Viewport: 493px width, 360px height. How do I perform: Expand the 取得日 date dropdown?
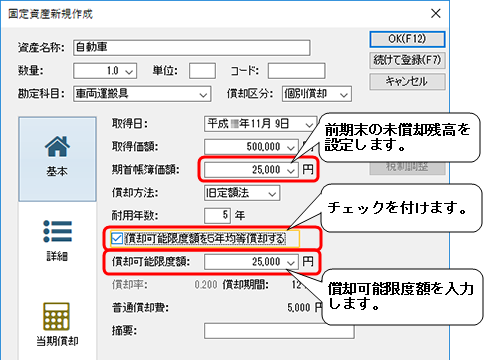[x=309, y=125]
